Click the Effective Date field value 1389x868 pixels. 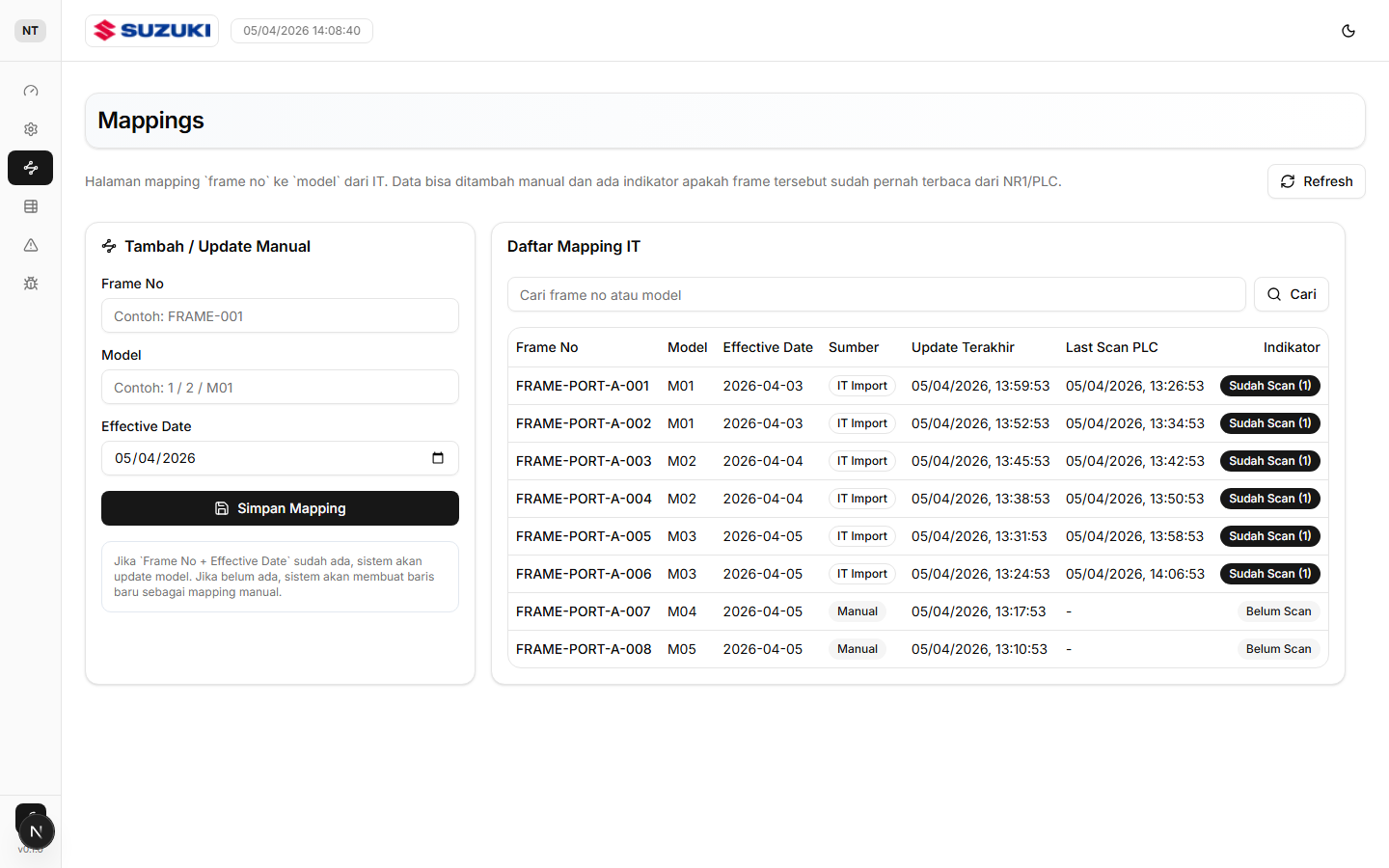coord(155,458)
